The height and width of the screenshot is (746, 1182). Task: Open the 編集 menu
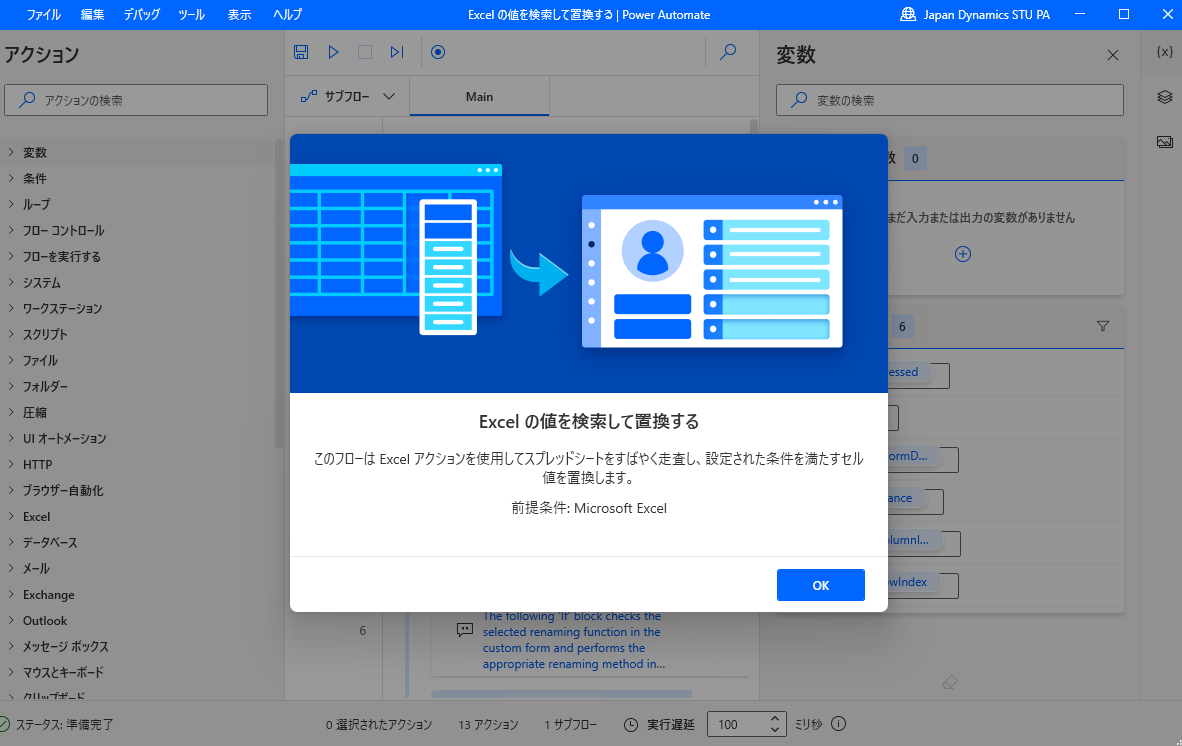coord(92,14)
